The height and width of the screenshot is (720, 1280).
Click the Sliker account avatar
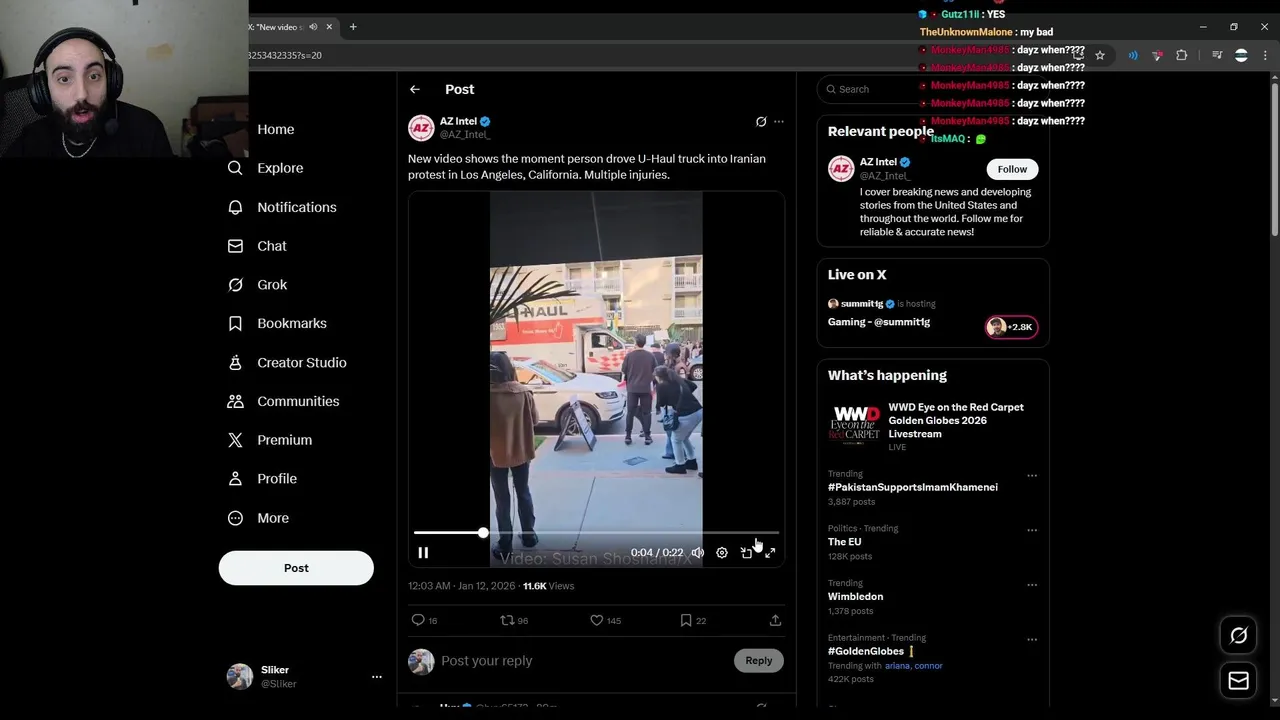tap(240, 676)
